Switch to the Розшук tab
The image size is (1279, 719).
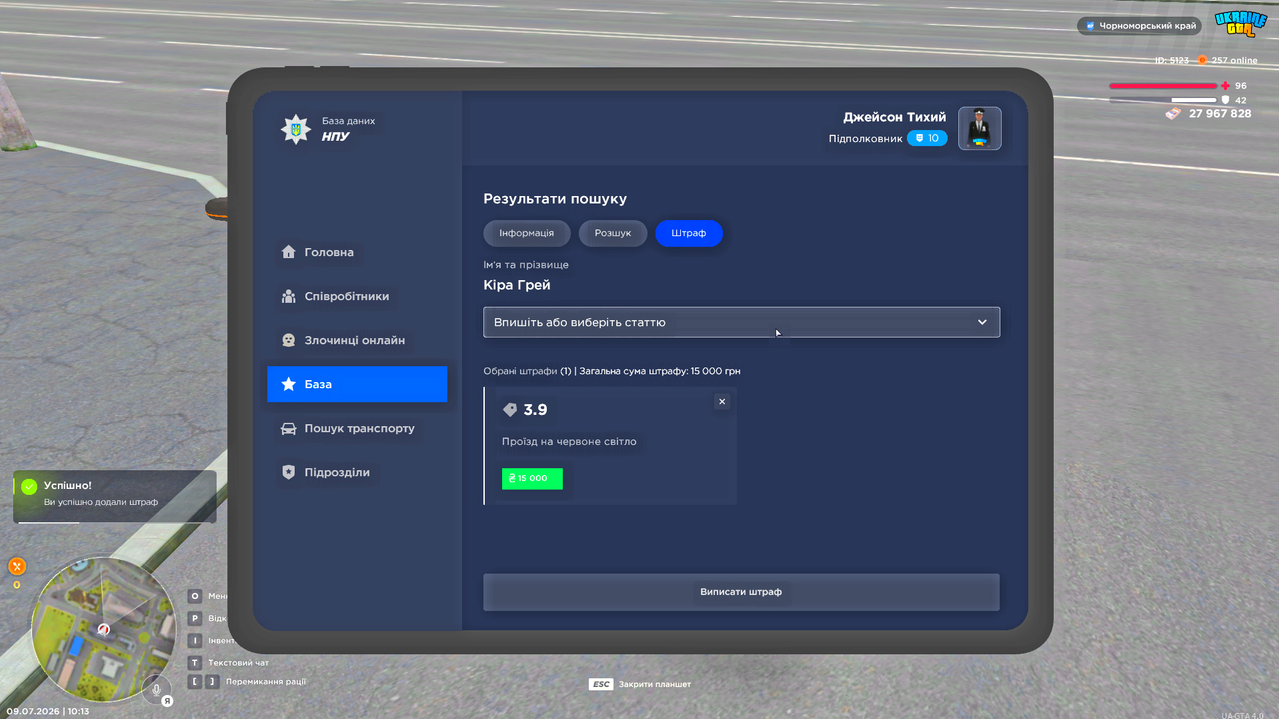tap(613, 233)
